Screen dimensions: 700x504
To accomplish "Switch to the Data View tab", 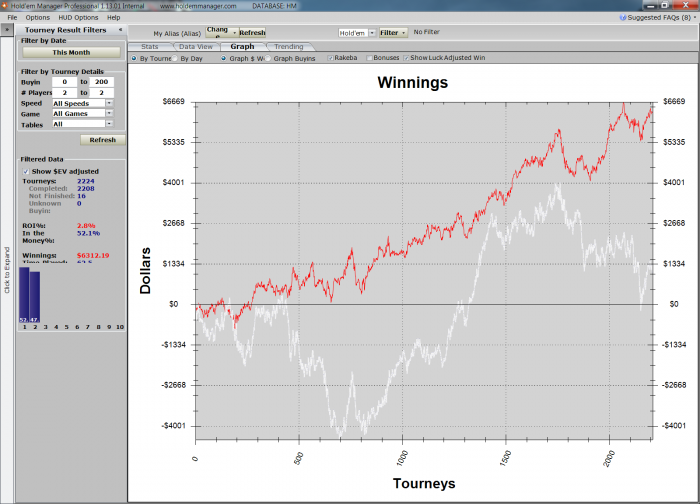I will [x=196, y=46].
